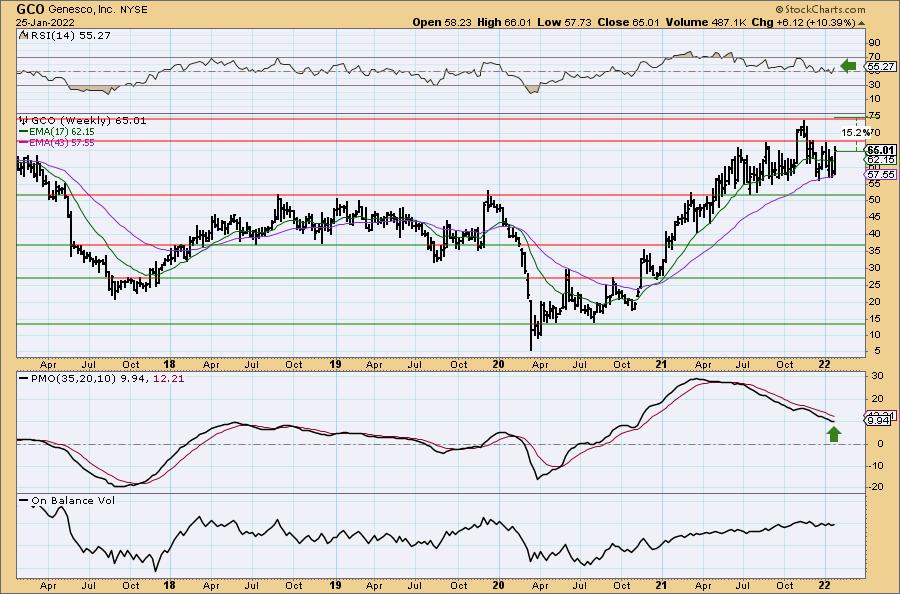Click the Low 57.73 value
This screenshot has width=900, height=594.
565,22
